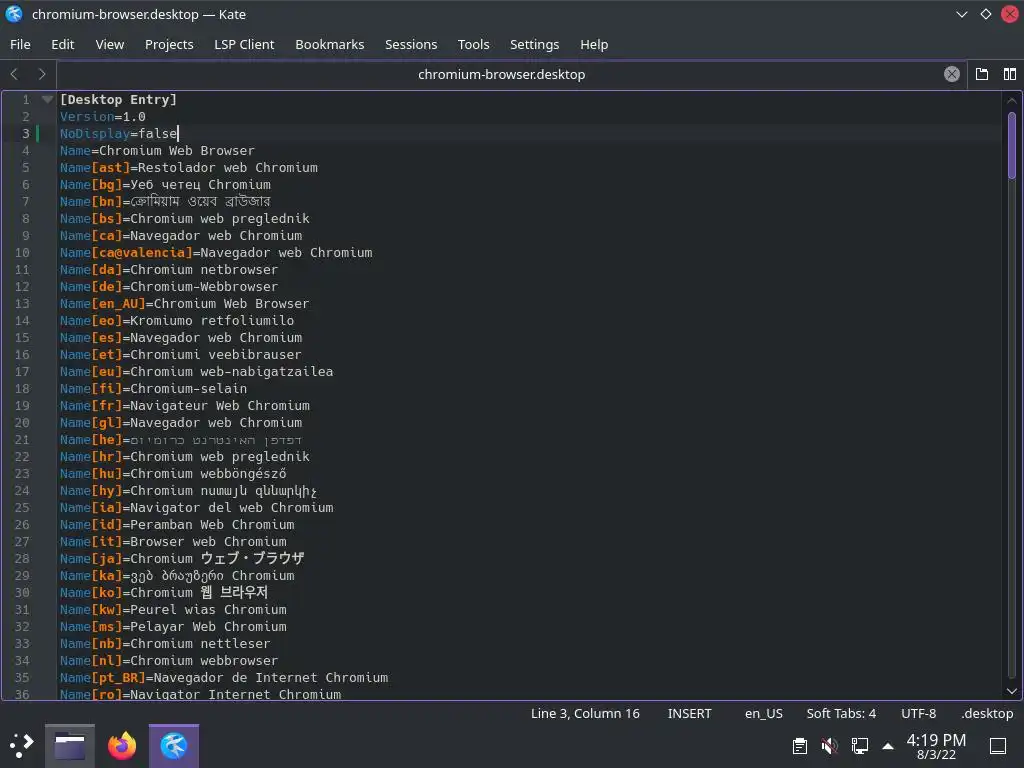
Task: Select the chromium-browser.desktop document tab
Action: (501, 74)
